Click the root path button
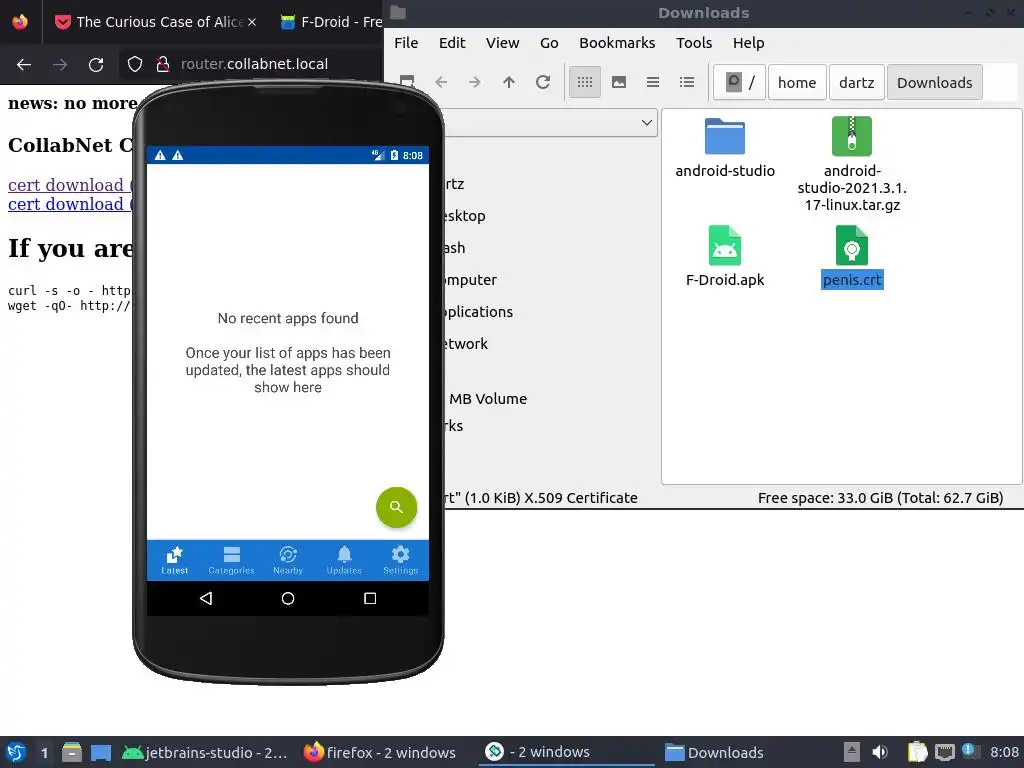 pos(740,82)
